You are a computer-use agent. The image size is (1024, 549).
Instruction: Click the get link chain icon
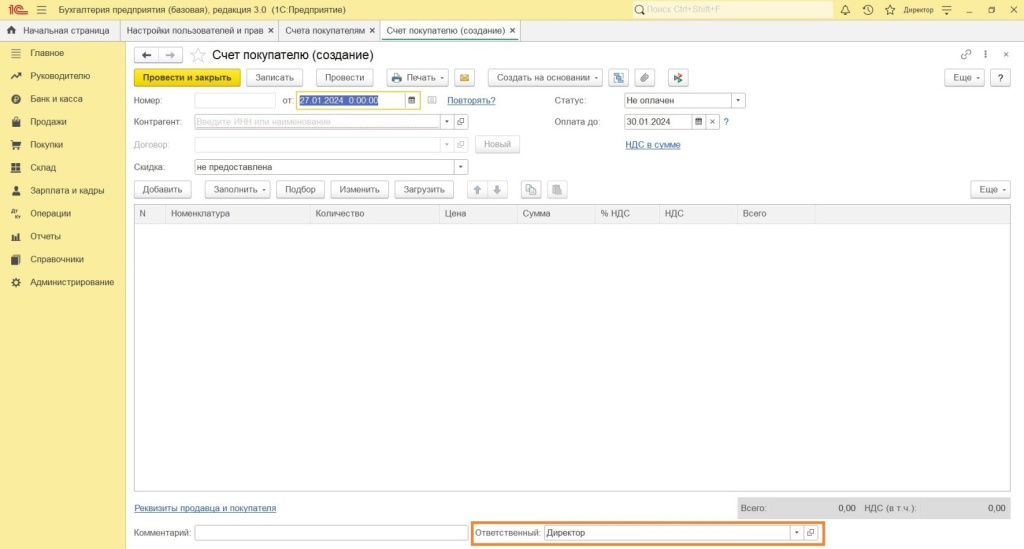pyautogui.click(x=966, y=55)
